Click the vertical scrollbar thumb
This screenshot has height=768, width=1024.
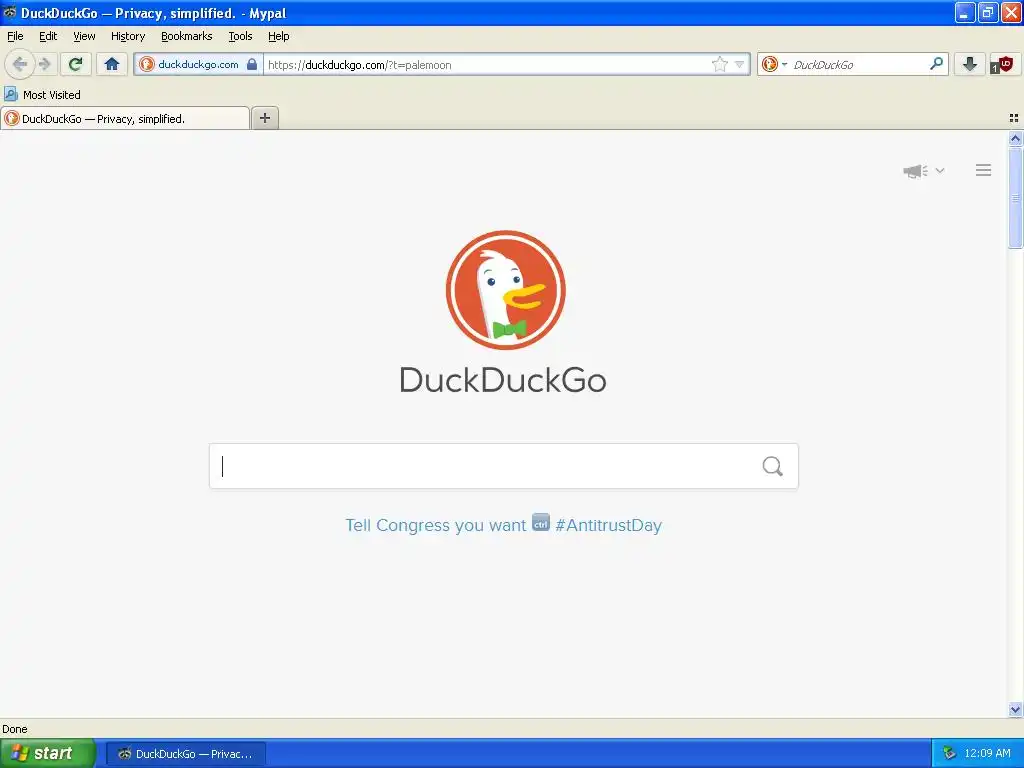point(1016,197)
